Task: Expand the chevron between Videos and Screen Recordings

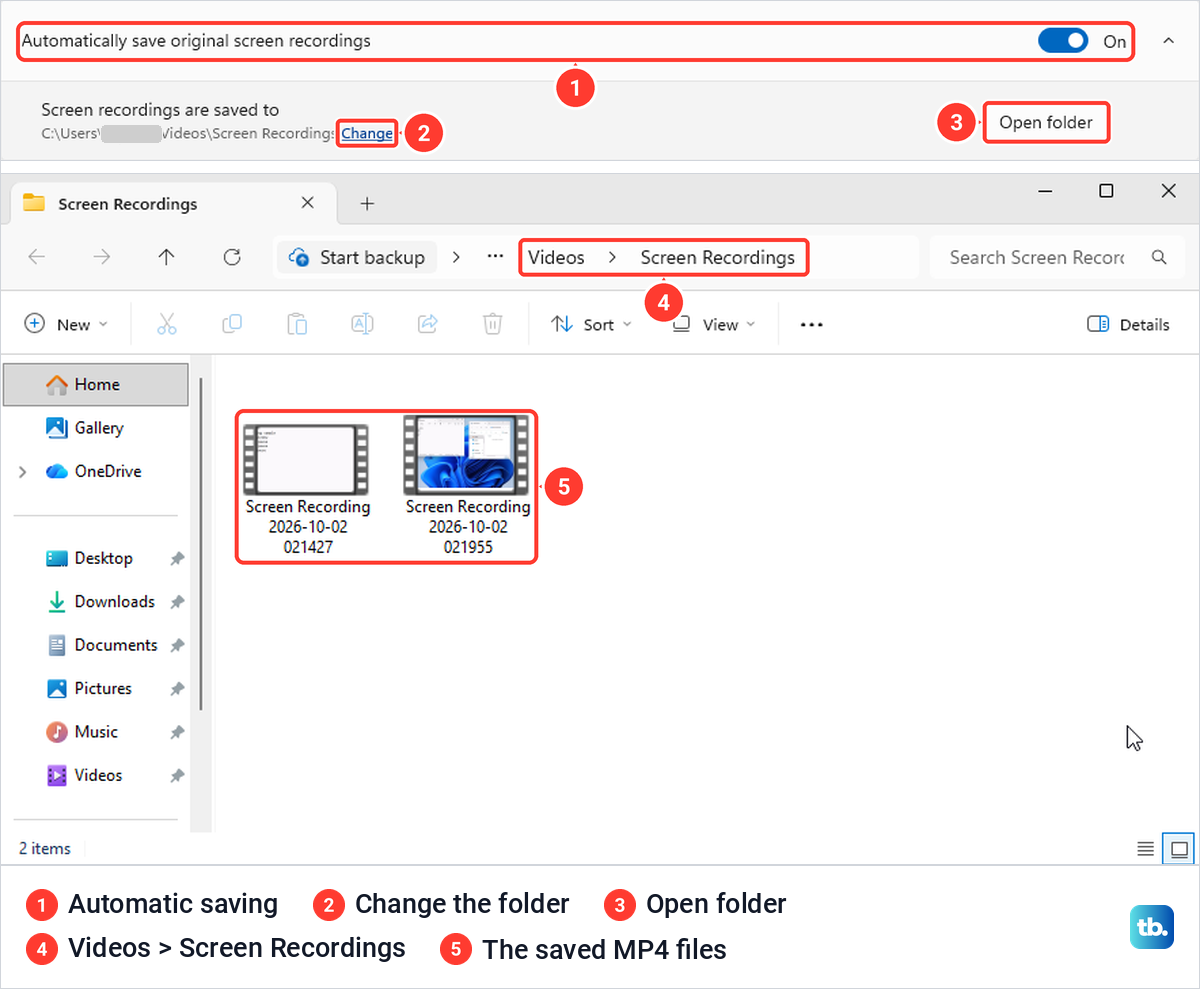Action: pyautogui.click(x=612, y=257)
